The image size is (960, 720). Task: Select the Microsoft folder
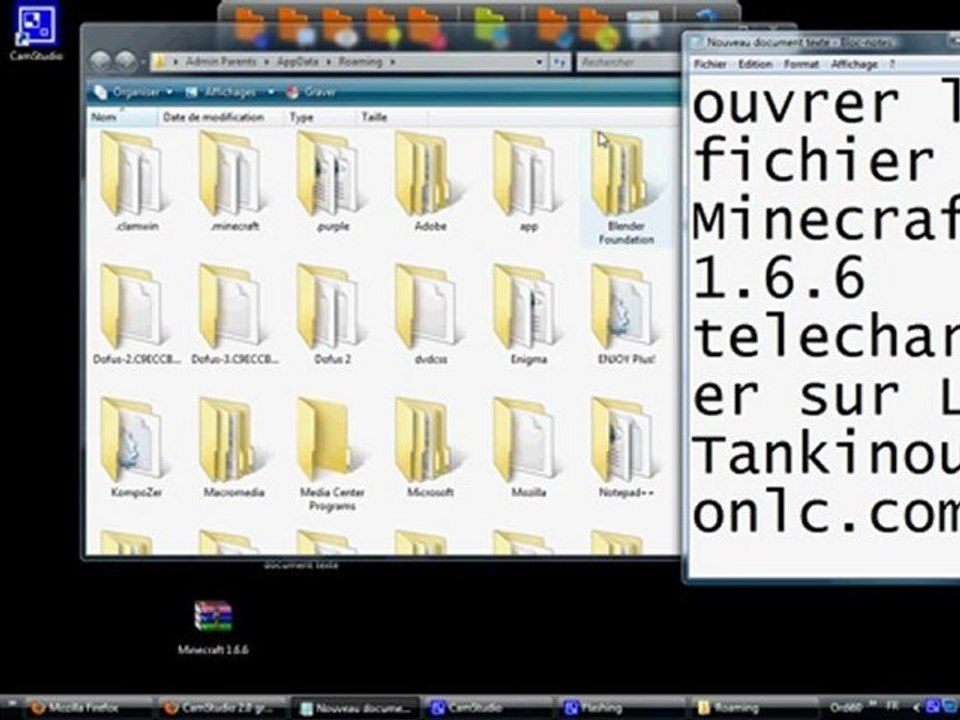coord(430,447)
